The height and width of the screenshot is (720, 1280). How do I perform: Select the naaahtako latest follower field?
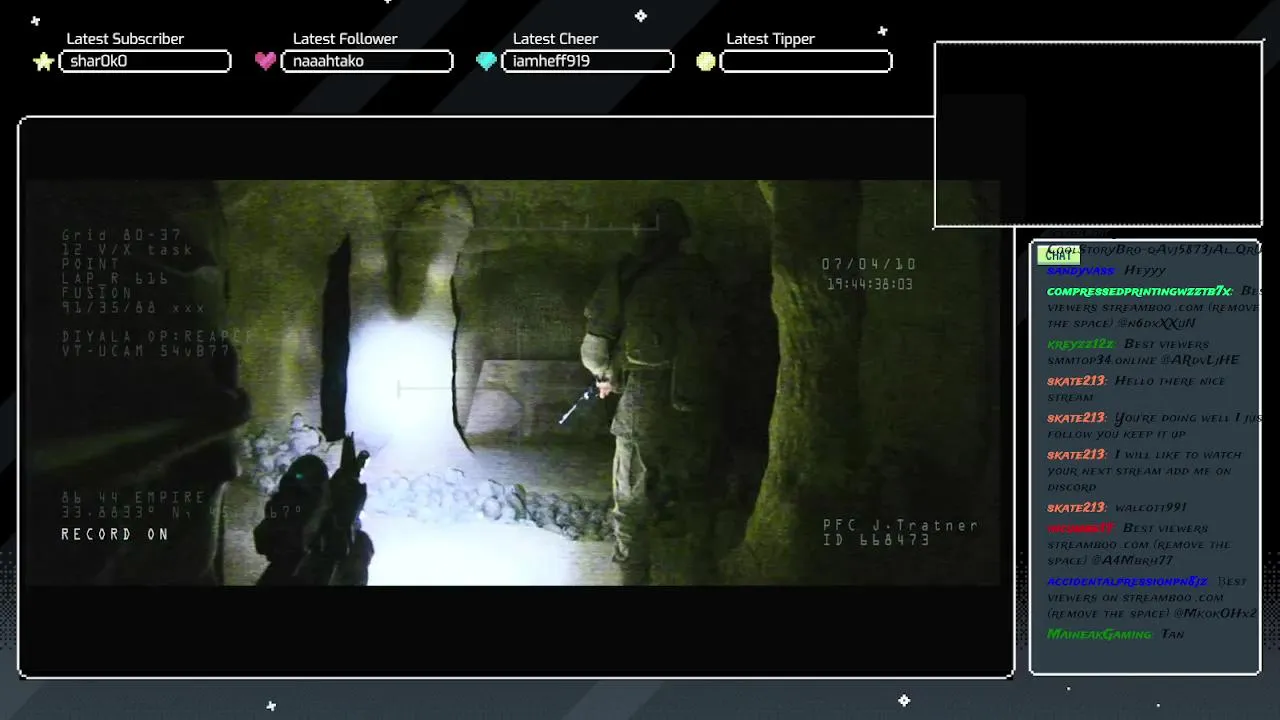[367, 61]
